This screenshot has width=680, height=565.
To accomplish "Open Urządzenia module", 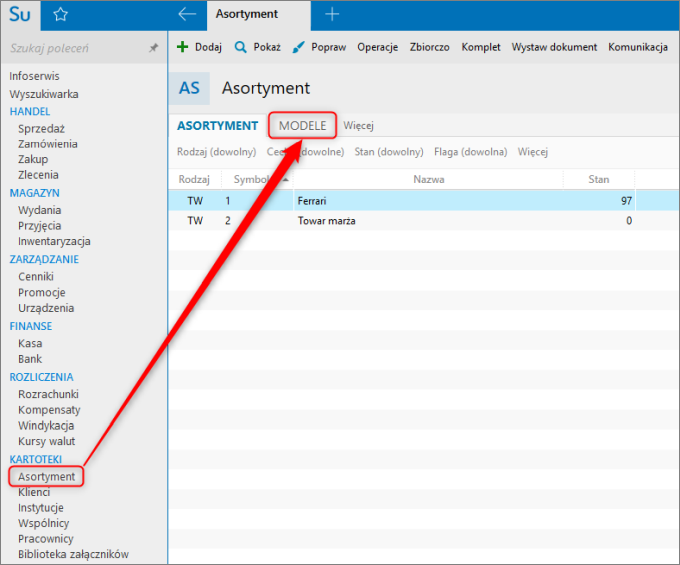I will [x=46, y=308].
